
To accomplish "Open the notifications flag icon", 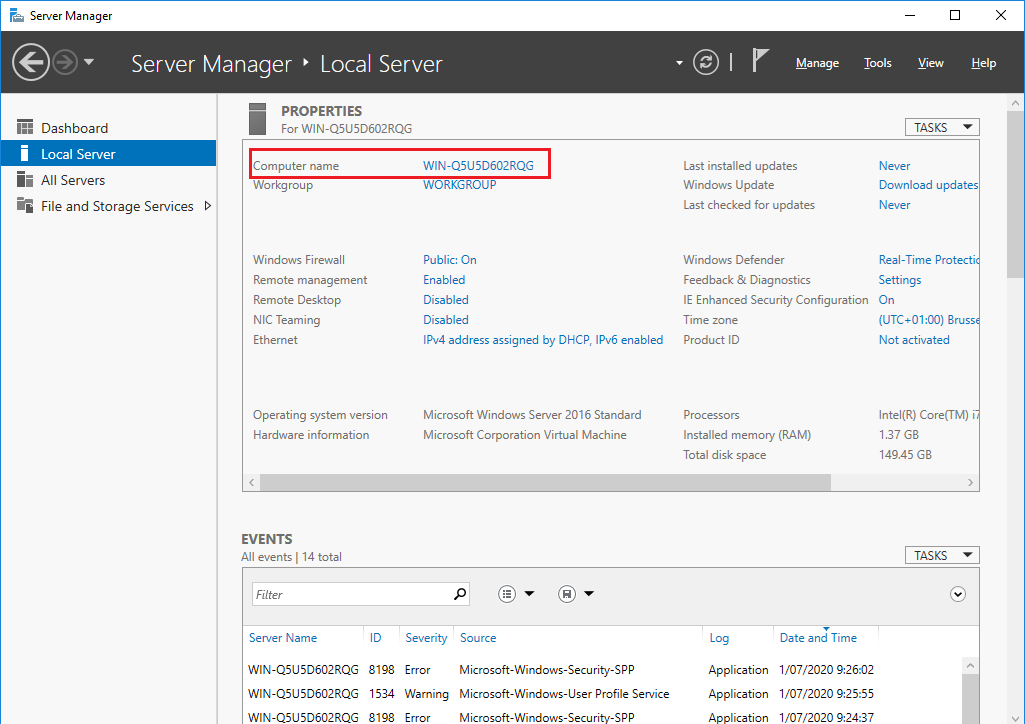I will point(759,61).
